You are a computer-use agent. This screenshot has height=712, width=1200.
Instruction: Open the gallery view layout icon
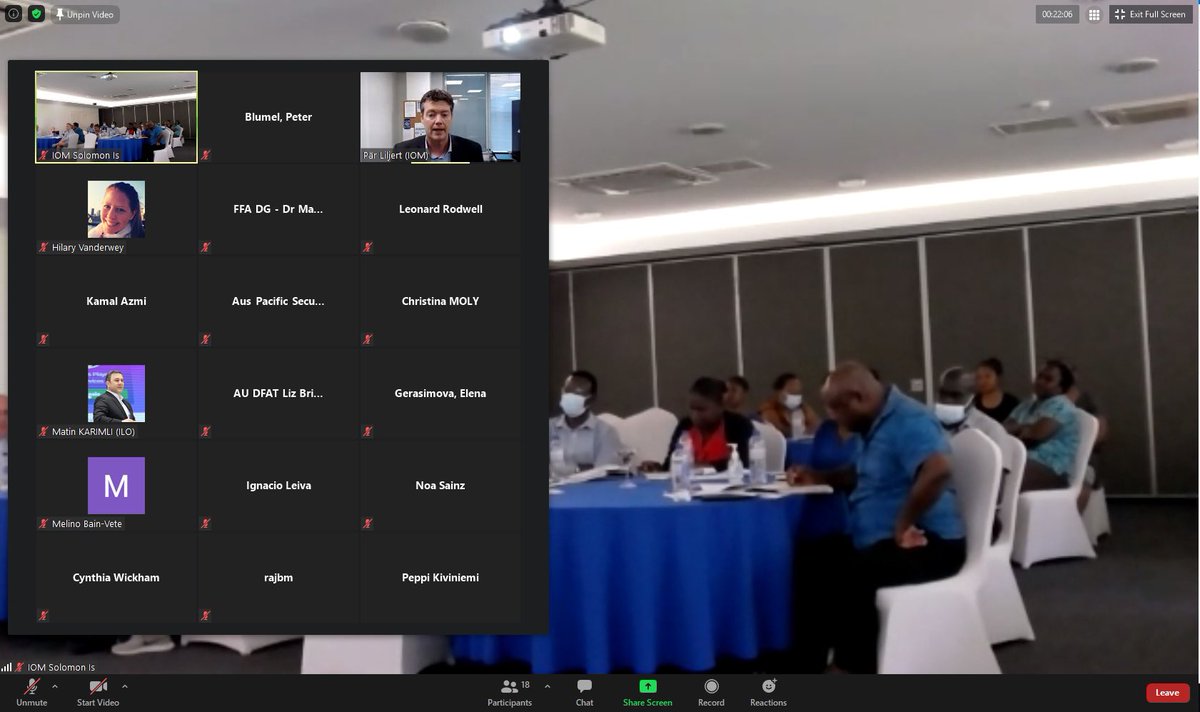tap(1094, 15)
